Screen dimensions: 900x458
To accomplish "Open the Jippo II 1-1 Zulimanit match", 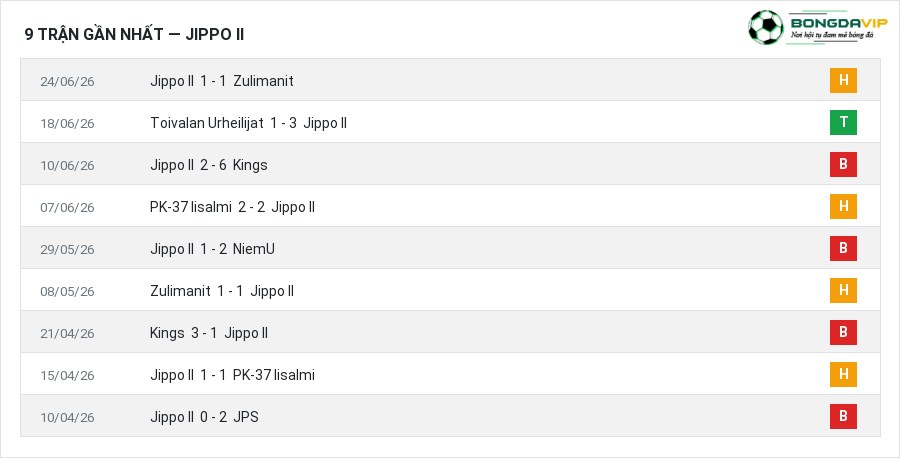I will [222, 81].
